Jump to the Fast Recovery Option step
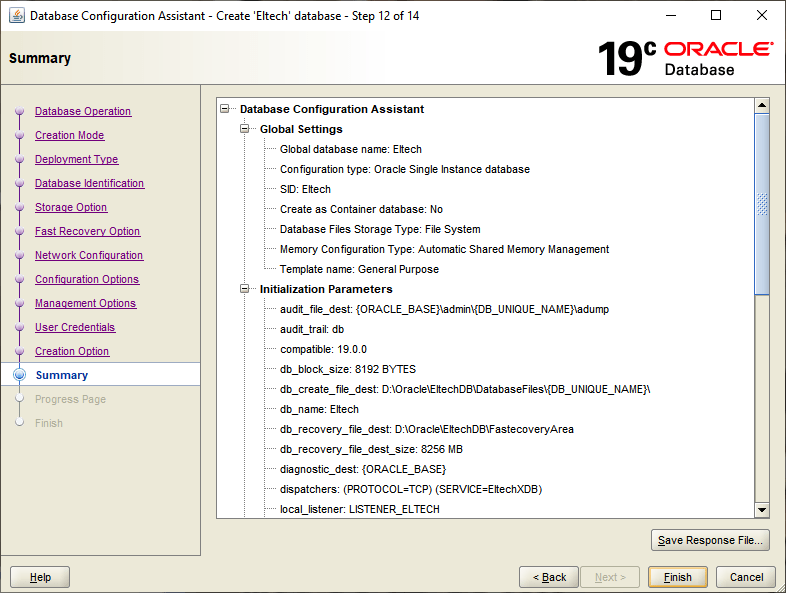The image size is (786, 593). coord(88,232)
